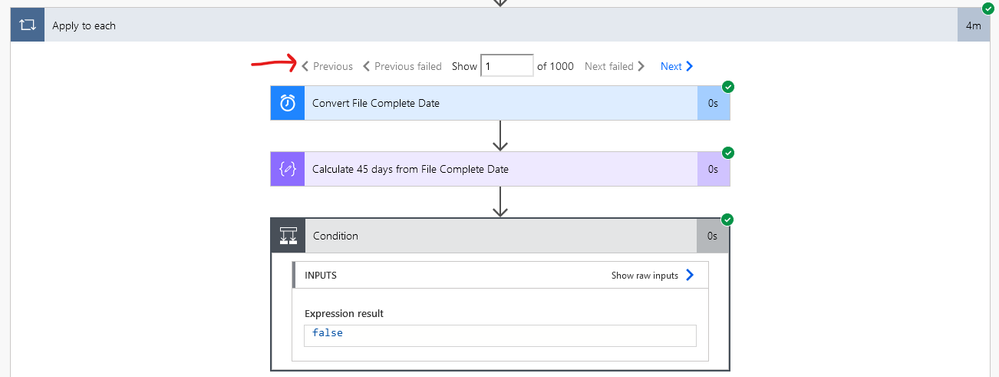Click the green success check on Calculate 45 days
This screenshot has width=999, height=377.
click(x=728, y=153)
